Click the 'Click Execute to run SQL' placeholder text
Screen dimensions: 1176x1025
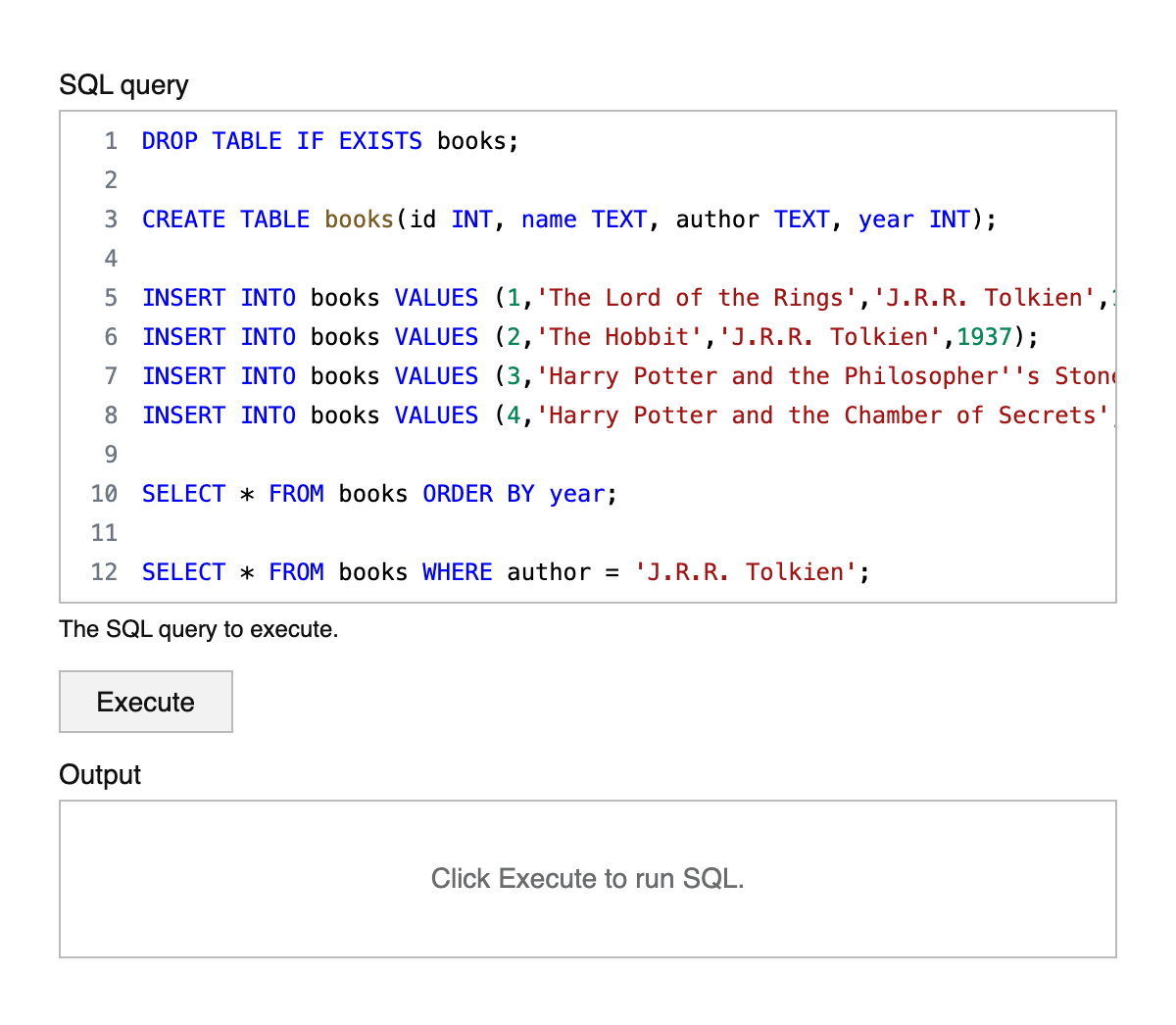click(x=587, y=879)
